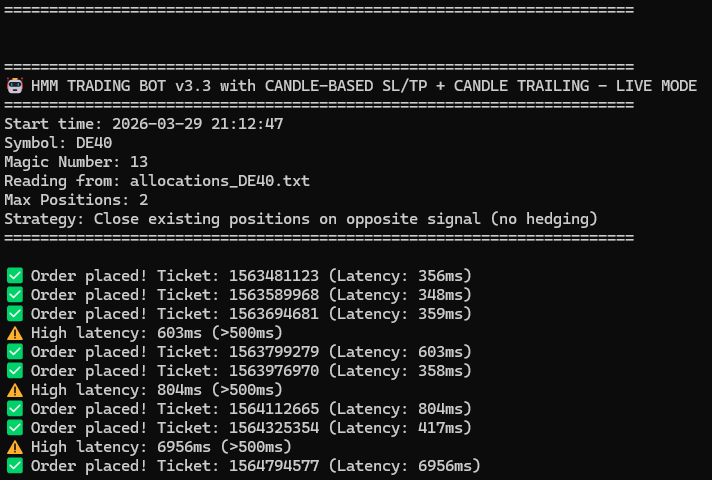Click the green check beside ticket 1563481123
Viewport: 712px width, 480px height.
click(x=15, y=276)
